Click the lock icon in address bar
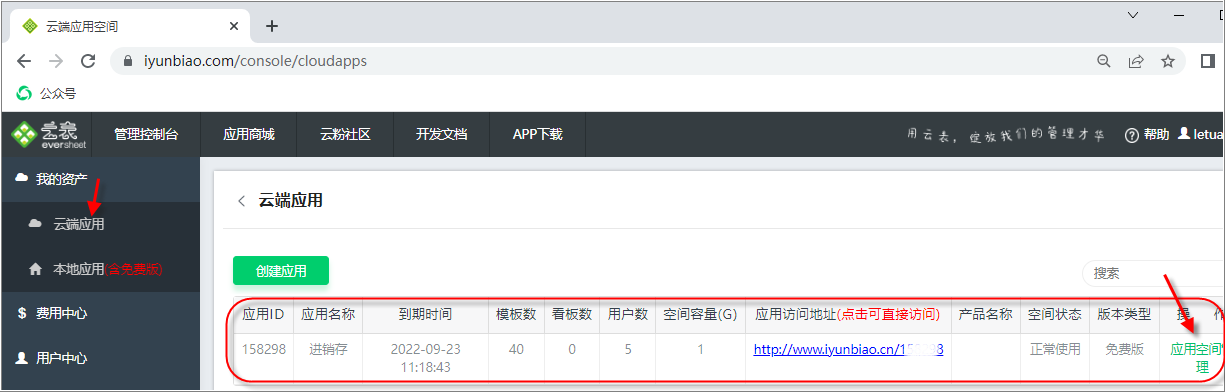Viewport: 1225px width, 392px height. tap(127, 61)
